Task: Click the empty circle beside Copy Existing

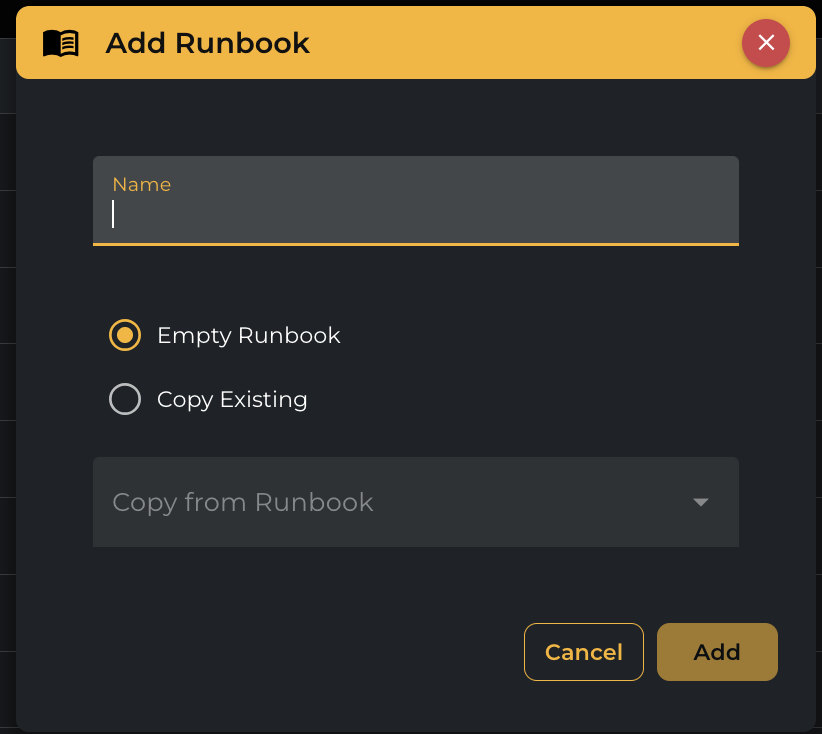Action: [x=125, y=400]
